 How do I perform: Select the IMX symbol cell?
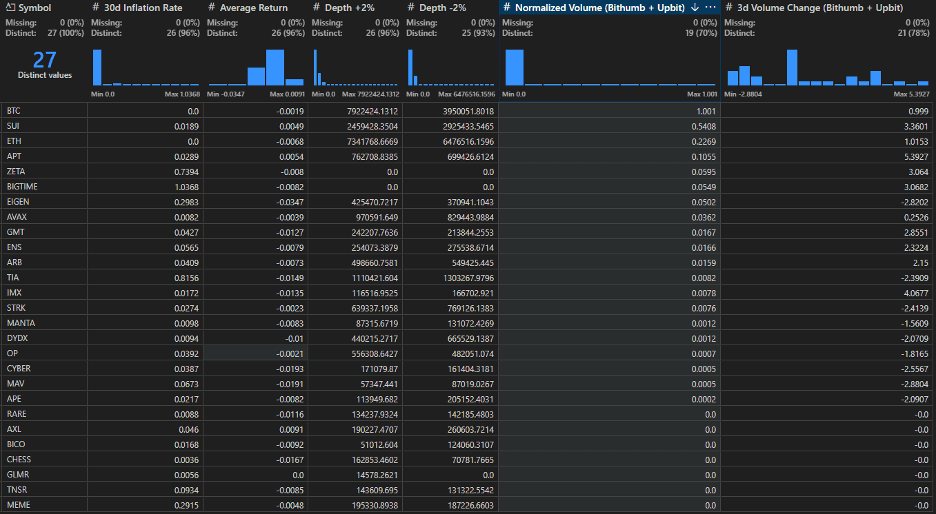[x=44, y=293]
